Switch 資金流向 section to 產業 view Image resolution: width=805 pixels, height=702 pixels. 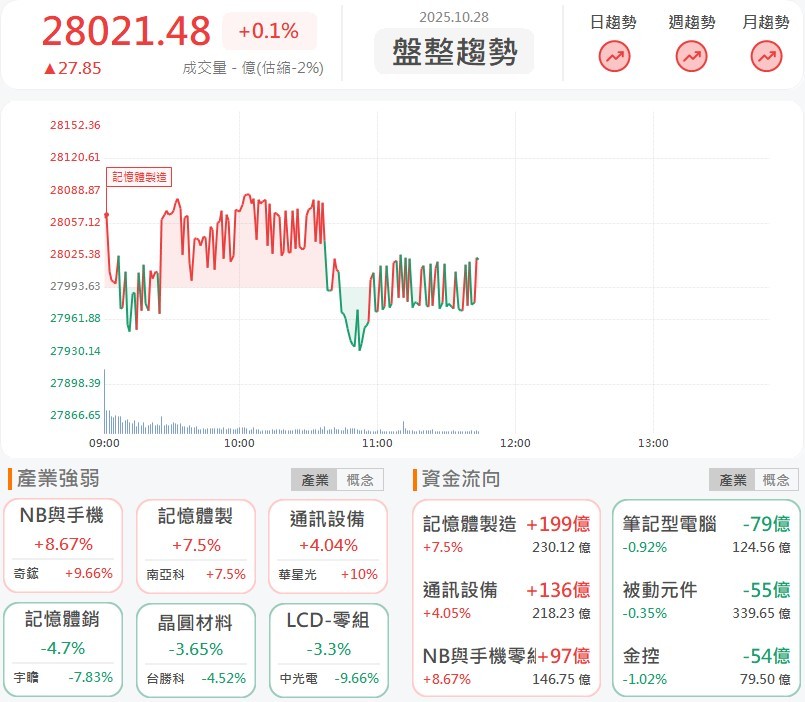coord(732,480)
